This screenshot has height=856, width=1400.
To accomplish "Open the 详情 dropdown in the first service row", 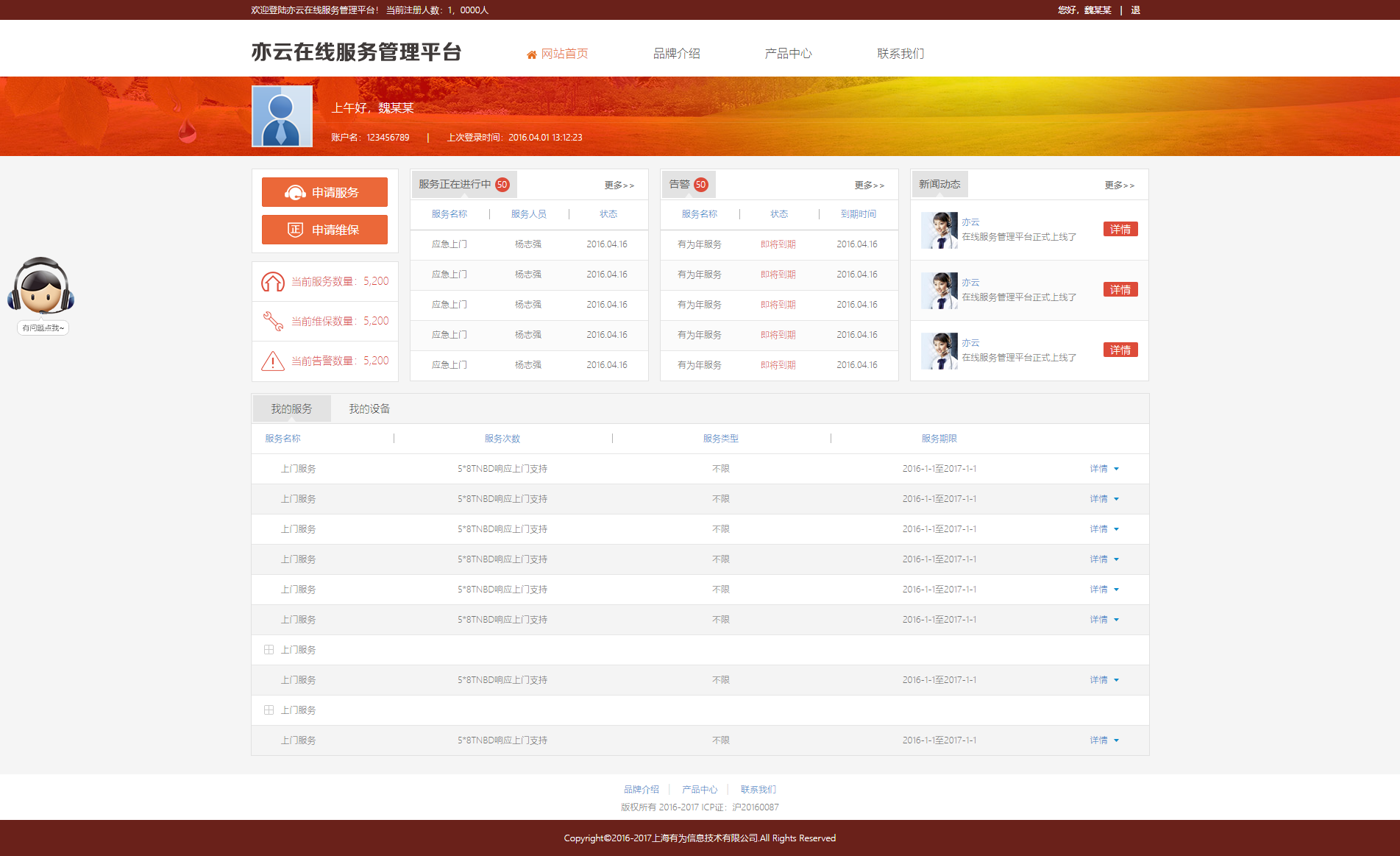I will click(1104, 469).
